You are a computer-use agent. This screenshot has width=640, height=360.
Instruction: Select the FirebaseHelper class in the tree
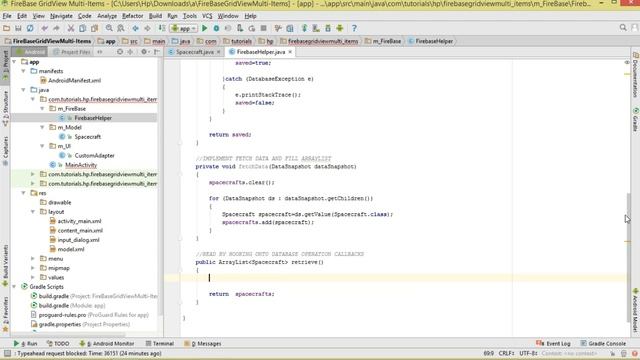coord(93,118)
